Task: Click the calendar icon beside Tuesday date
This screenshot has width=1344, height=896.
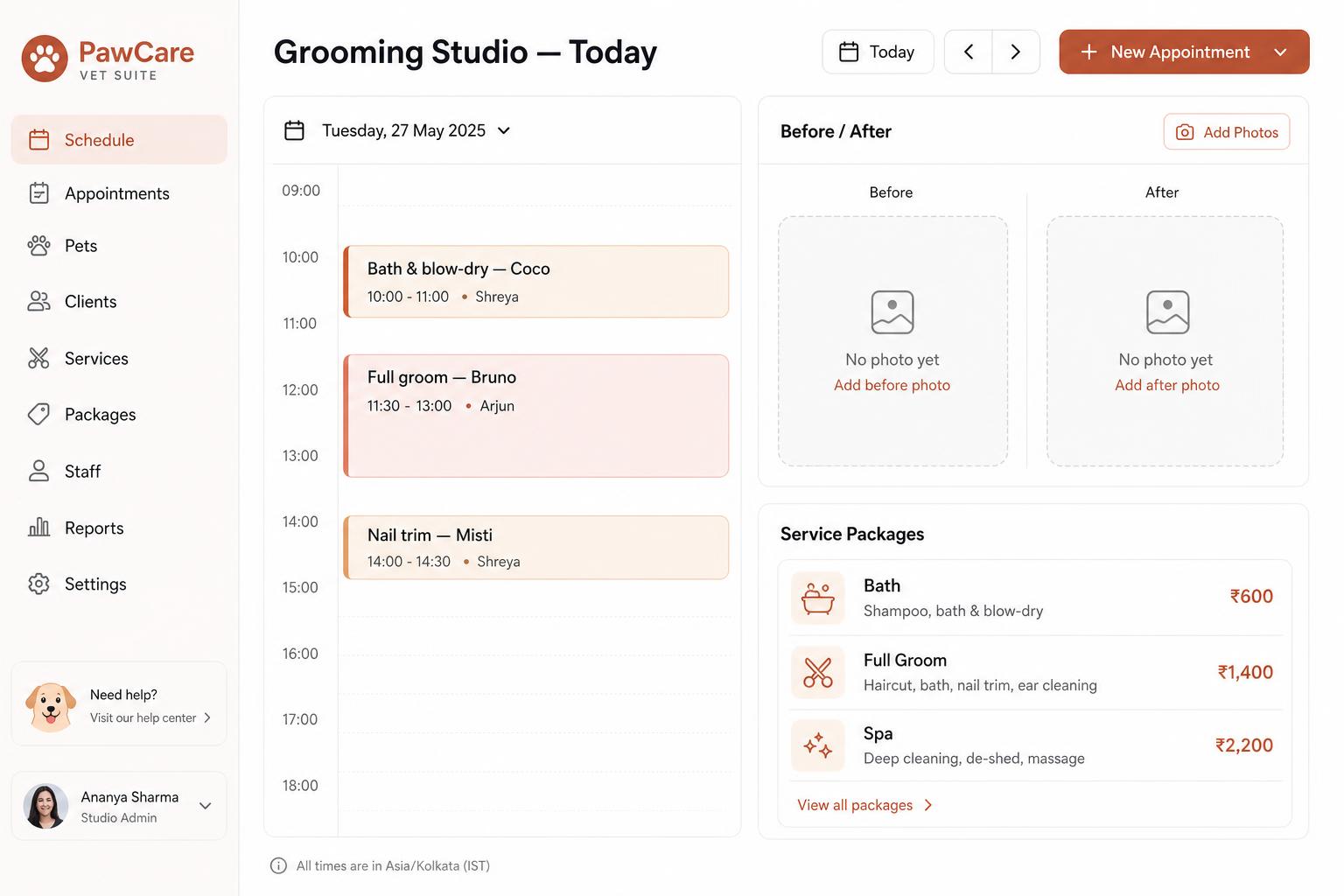Action: 294,130
